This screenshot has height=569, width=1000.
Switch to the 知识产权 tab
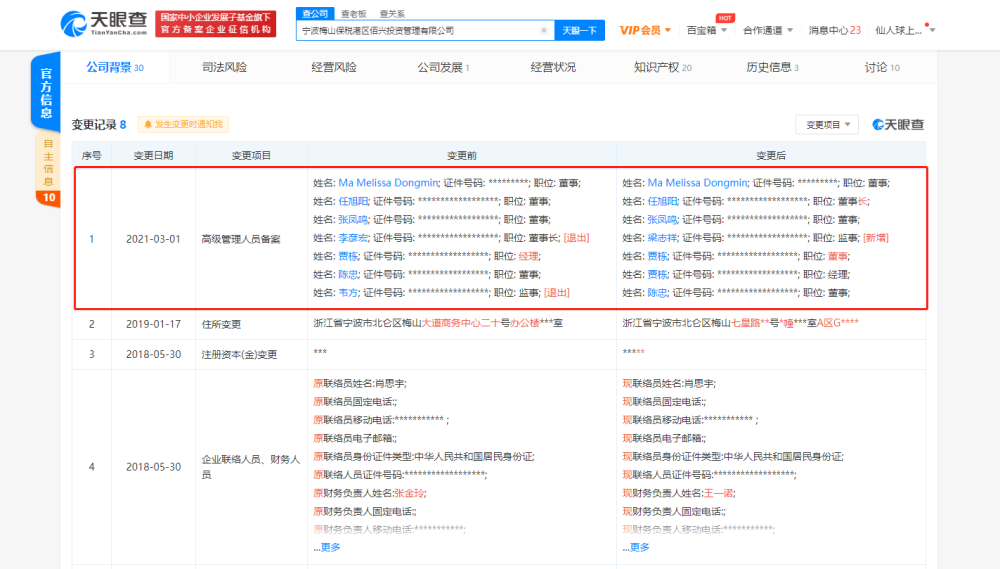click(662, 67)
